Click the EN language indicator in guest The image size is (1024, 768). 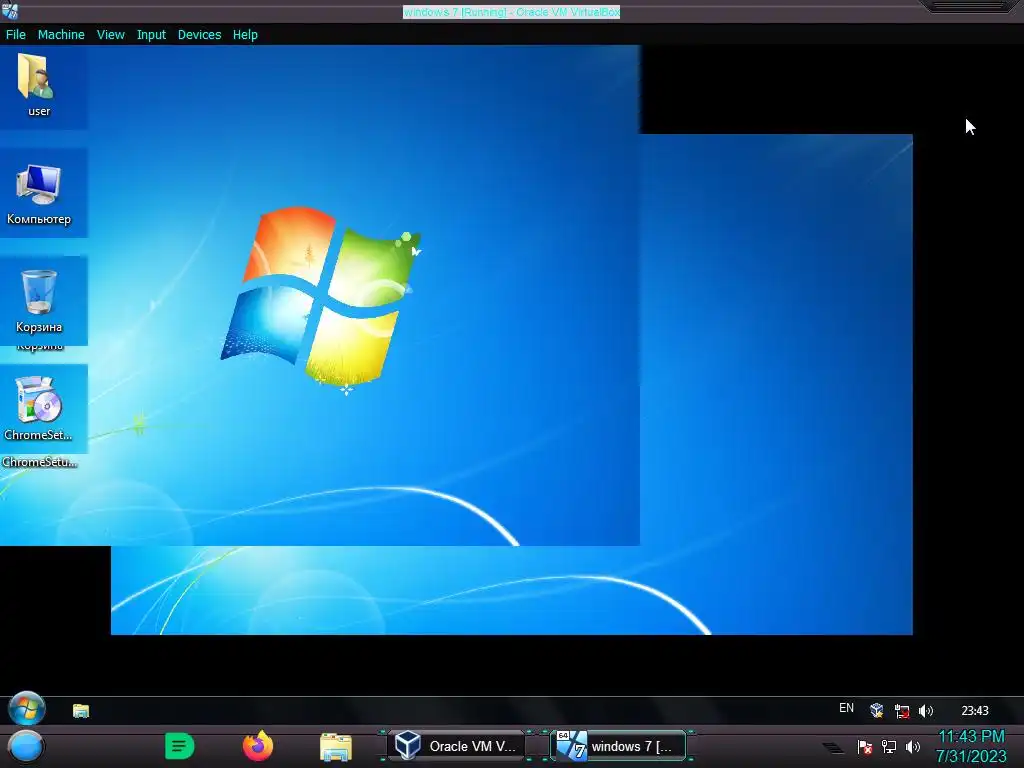[846, 708]
